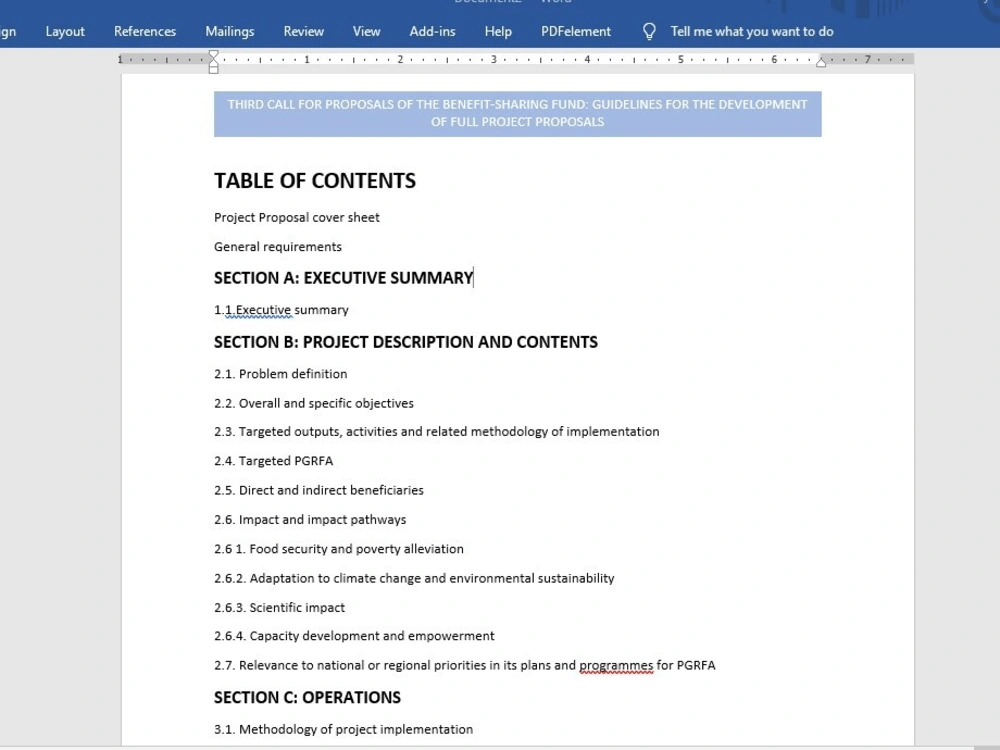Click the right indent marker on ruler
The width and height of the screenshot is (1000, 750).
click(x=821, y=62)
